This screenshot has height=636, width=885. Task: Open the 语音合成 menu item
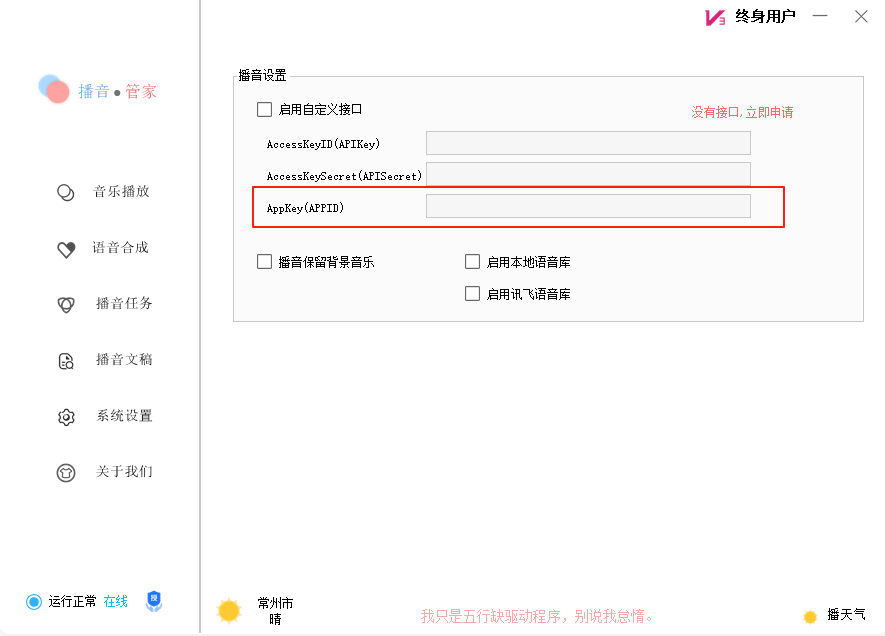click(x=120, y=248)
